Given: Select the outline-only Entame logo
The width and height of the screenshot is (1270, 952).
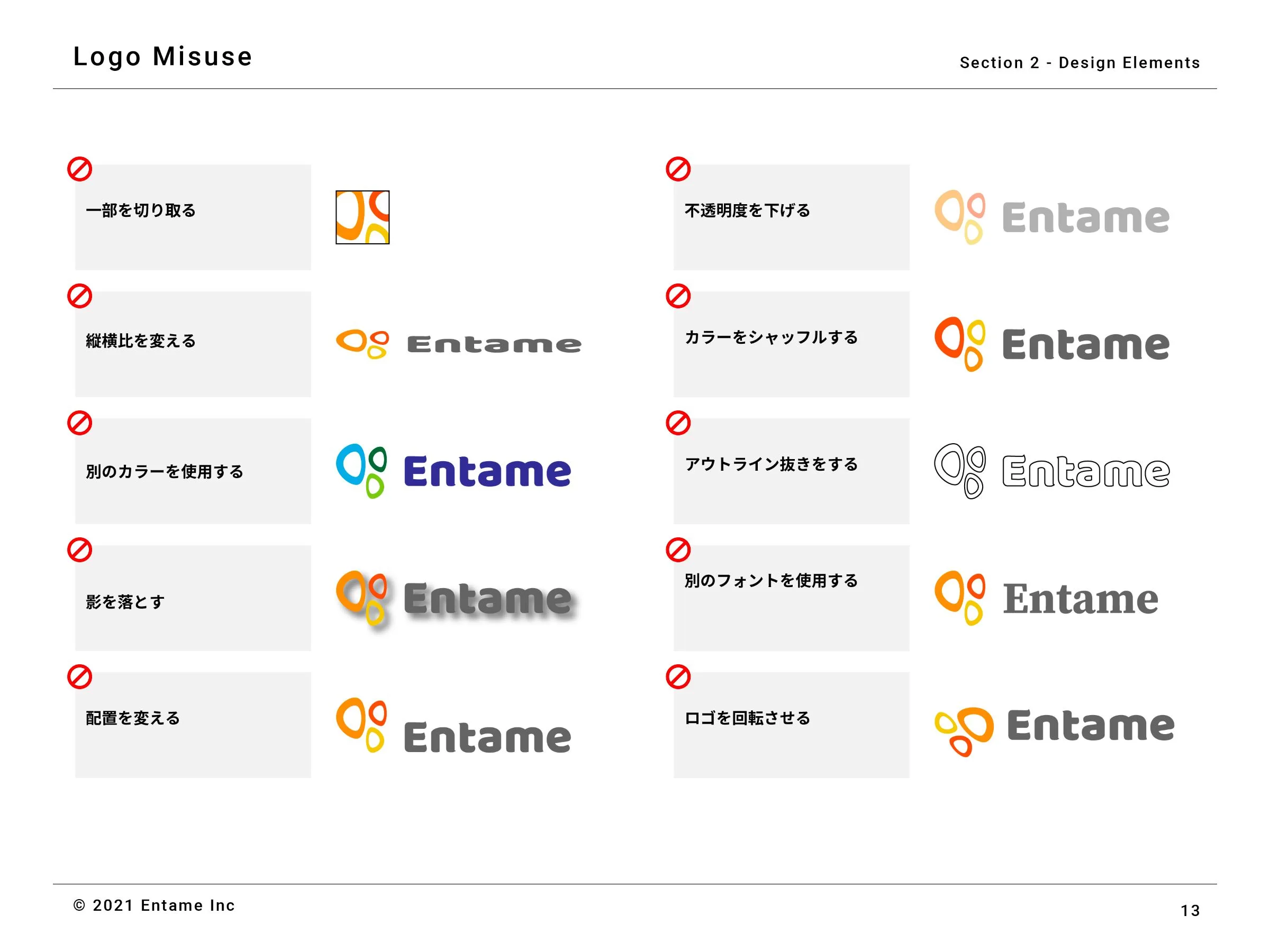Looking at the screenshot, I should [1052, 471].
